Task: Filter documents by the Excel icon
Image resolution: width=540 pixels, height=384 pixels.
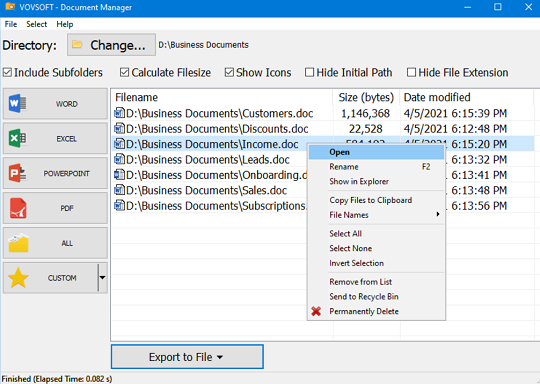Action: pyautogui.click(x=18, y=138)
